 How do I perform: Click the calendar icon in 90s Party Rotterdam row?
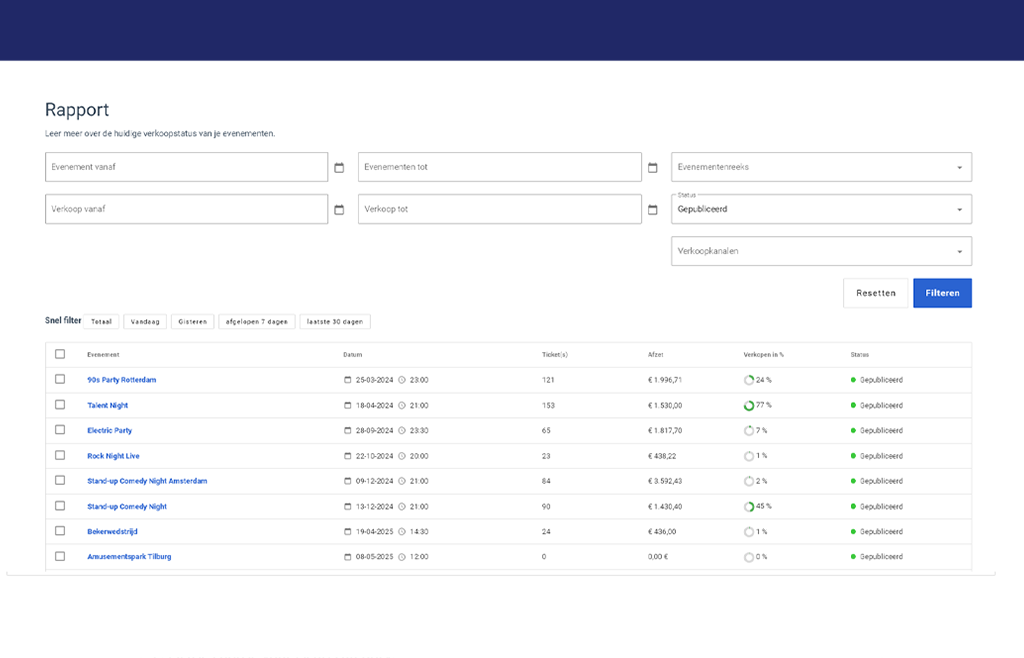348,380
